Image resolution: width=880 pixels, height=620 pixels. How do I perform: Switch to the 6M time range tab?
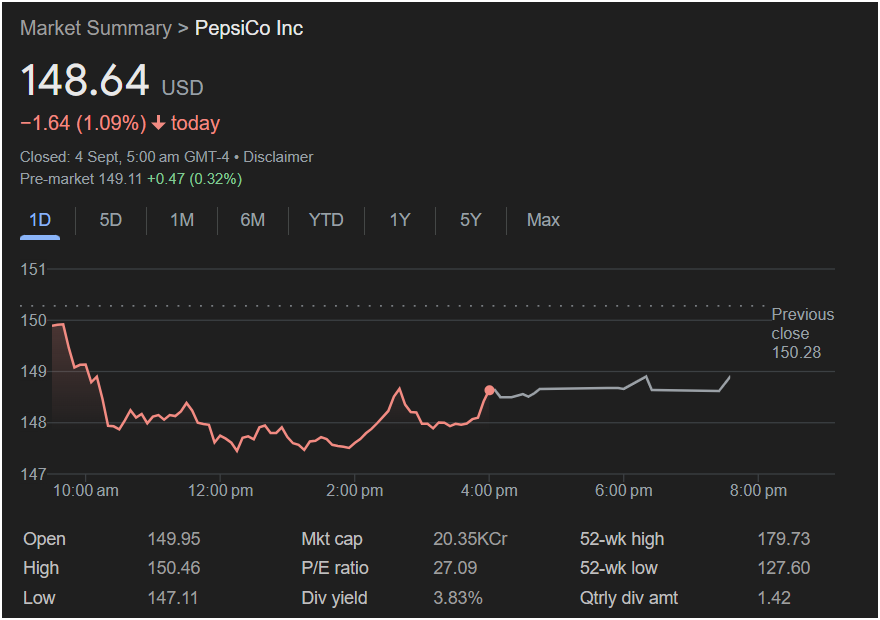pyautogui.click(x=253, y=220)
